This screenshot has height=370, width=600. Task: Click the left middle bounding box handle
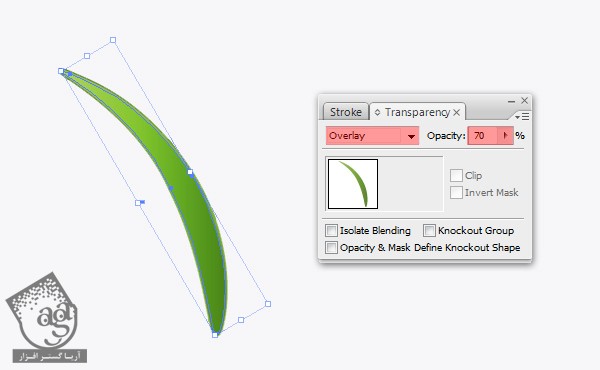(x=138, y=203)
